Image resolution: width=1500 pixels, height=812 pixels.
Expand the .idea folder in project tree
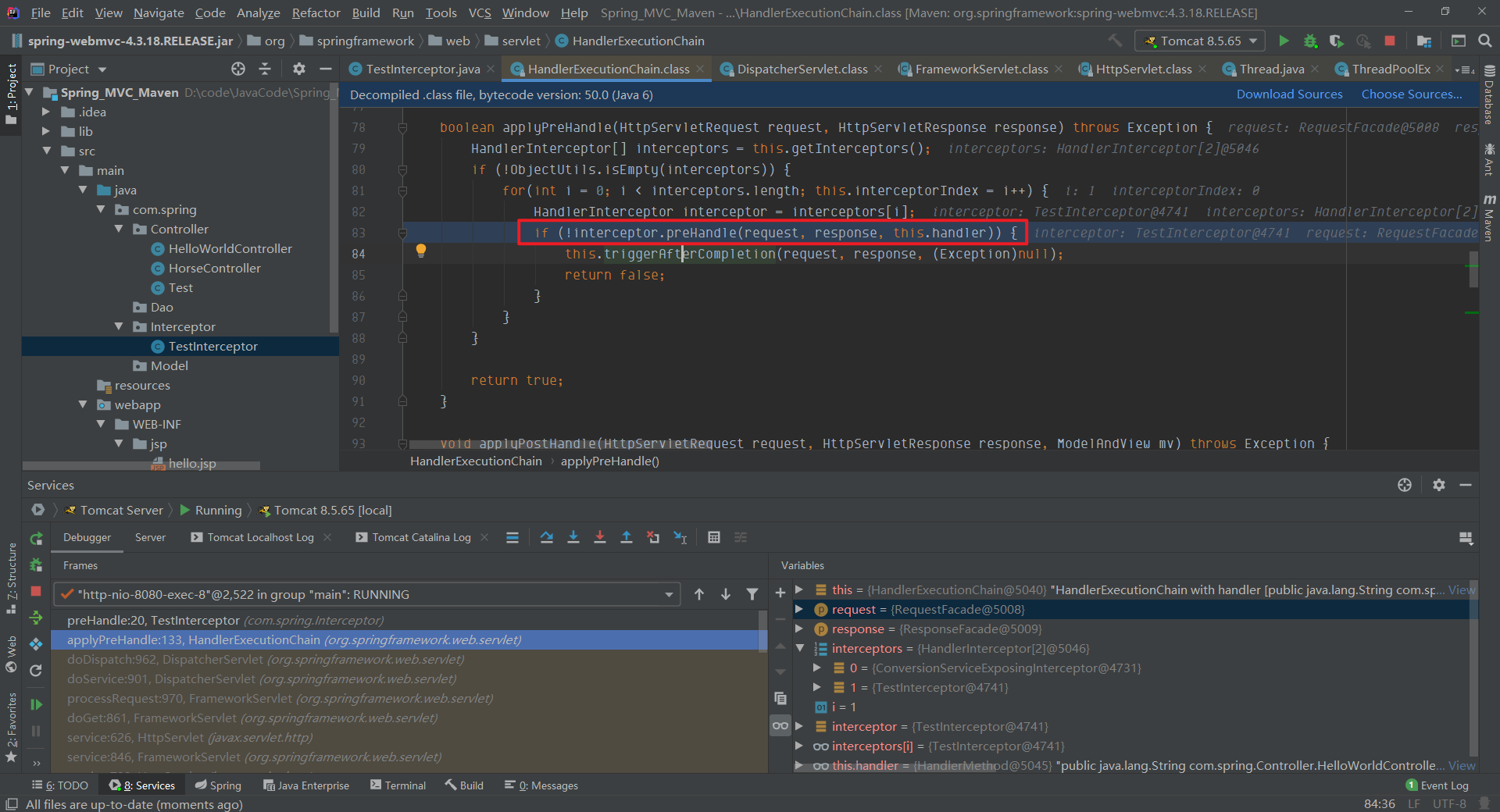[46, 112]
